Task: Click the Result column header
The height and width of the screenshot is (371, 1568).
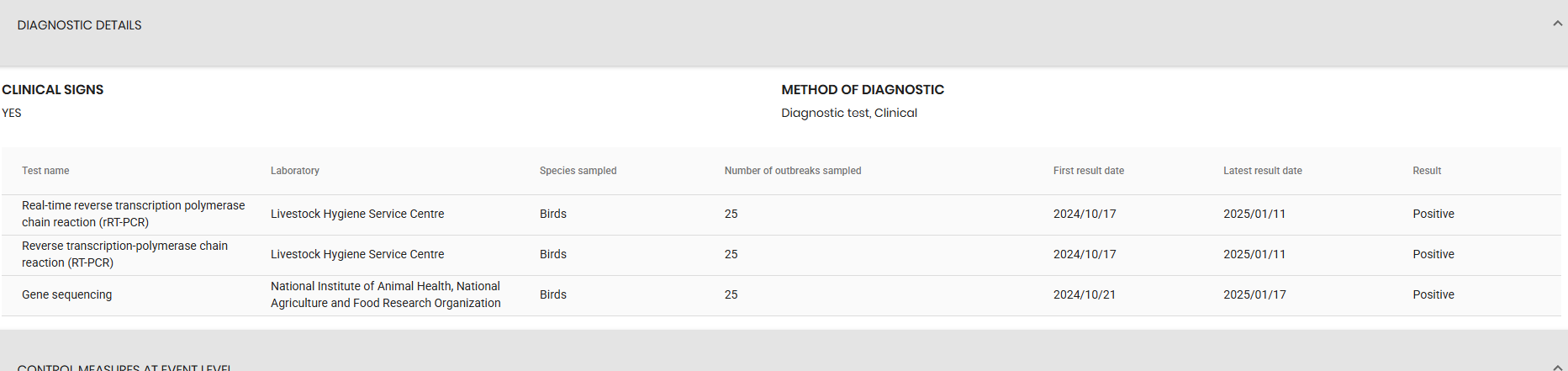Action: pos(1427,171)
